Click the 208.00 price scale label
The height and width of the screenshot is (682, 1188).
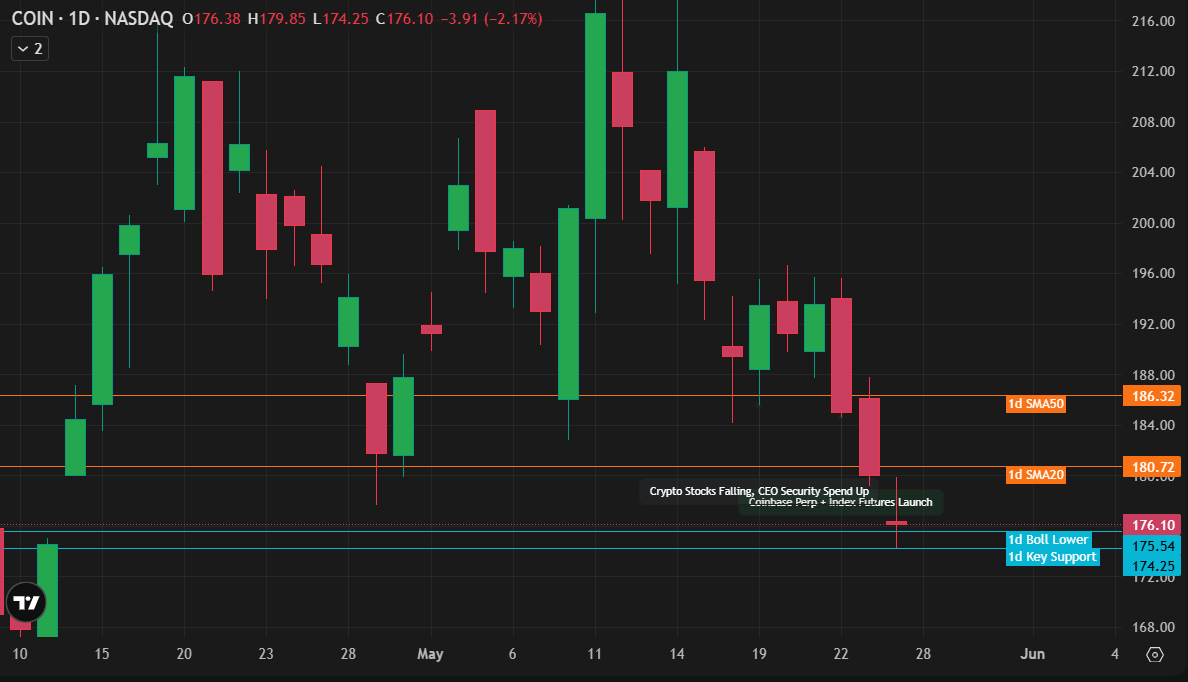tap(1152, 122)
